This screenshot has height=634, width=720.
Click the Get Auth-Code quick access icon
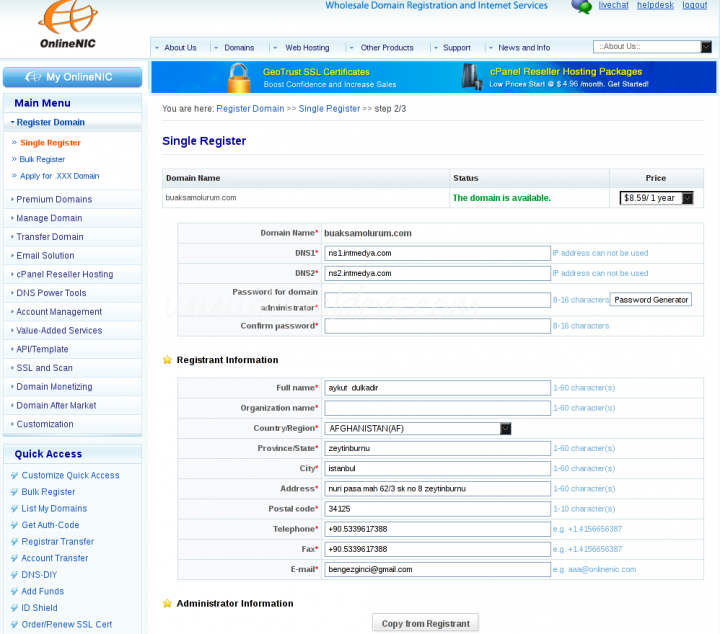point(14,525)
